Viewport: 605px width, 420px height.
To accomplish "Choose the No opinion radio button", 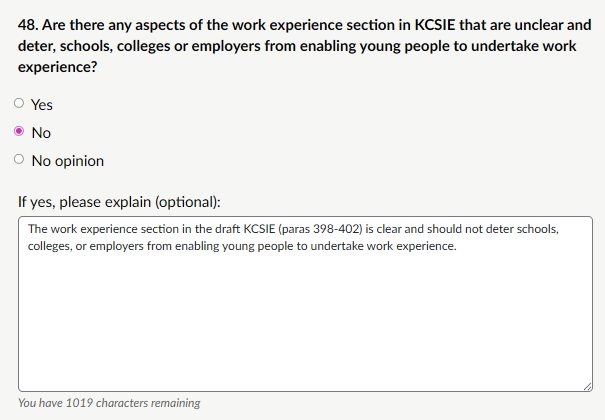I will (x=19, y=160).
